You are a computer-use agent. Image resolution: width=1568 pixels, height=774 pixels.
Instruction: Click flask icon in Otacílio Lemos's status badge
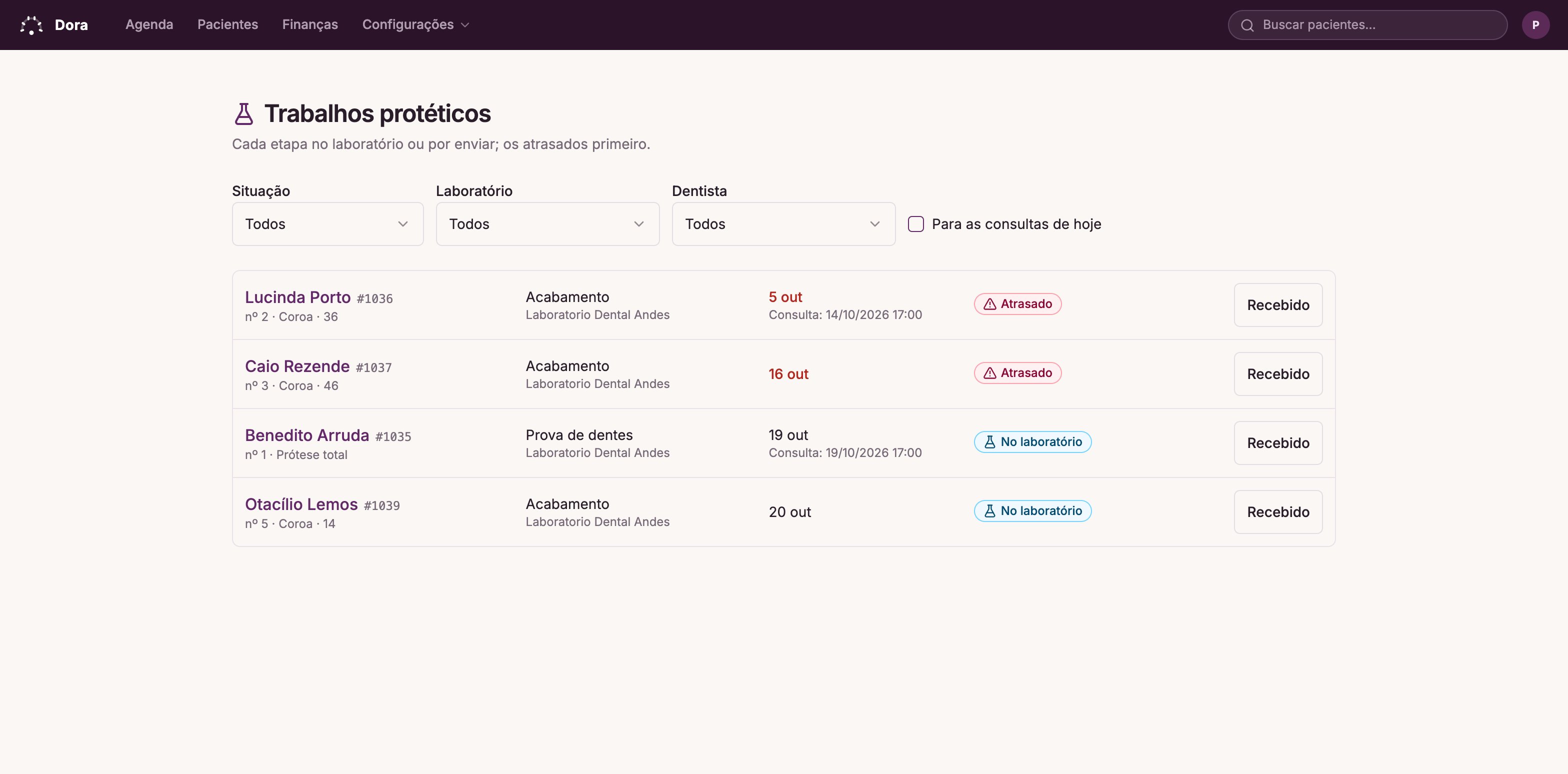990,511
